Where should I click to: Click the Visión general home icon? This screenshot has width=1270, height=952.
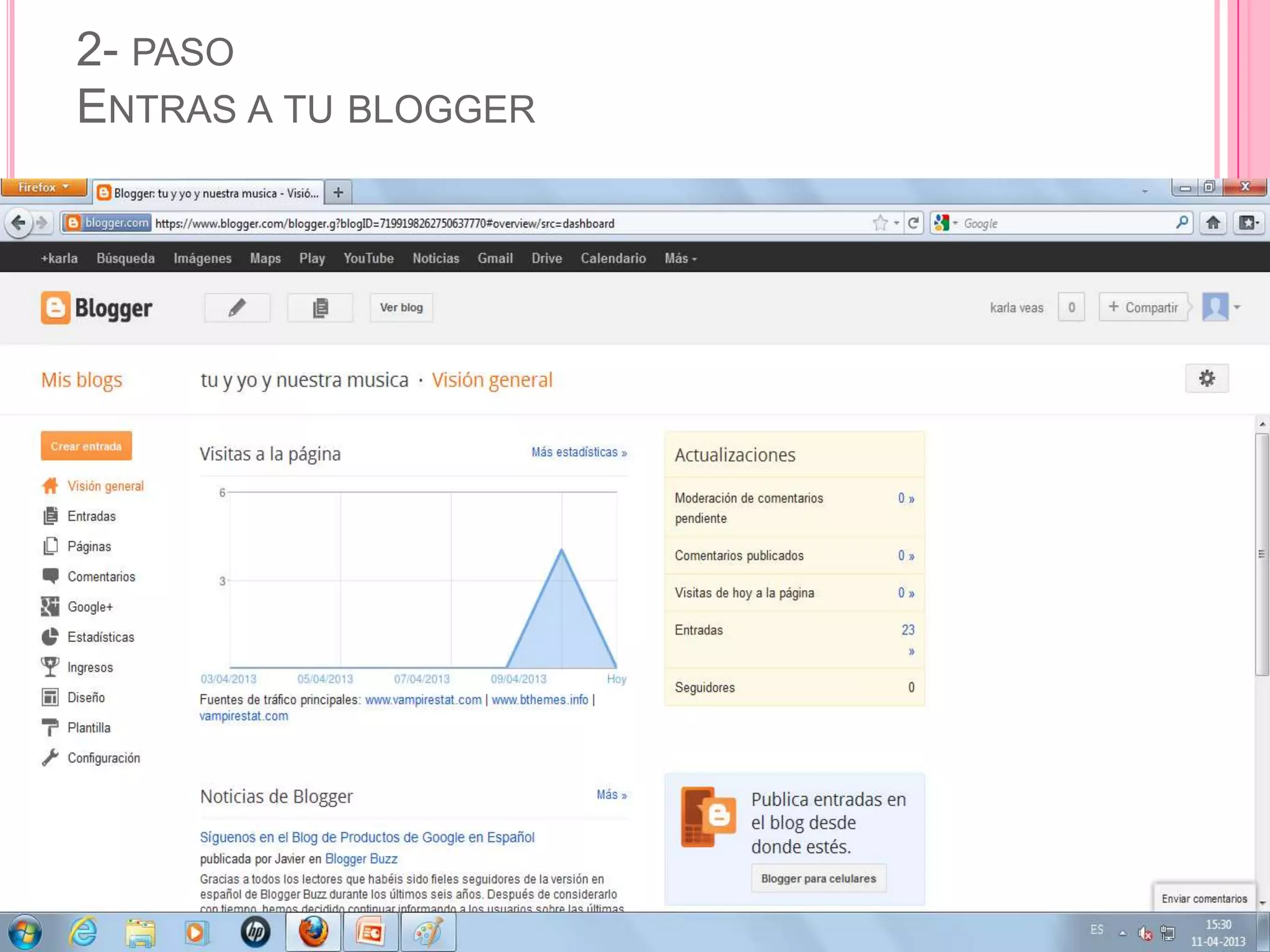[50, 486]
